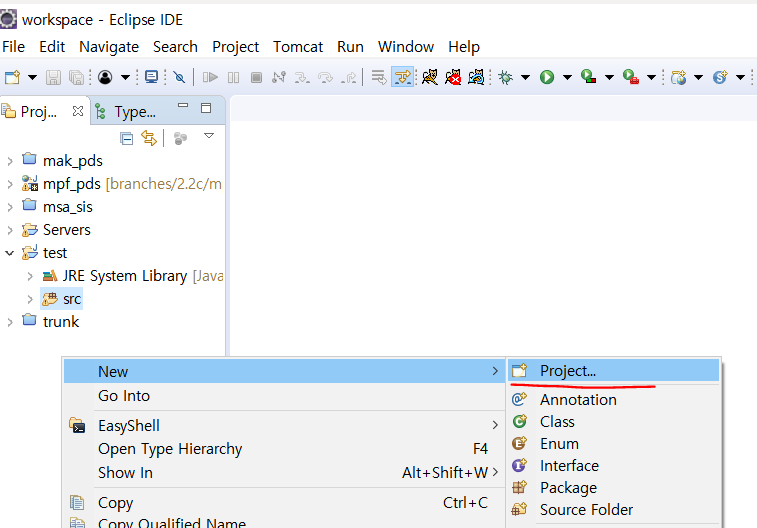Select Package in the New submenu
This screenshot has width=757, height=528.
[x=614, y=488]
